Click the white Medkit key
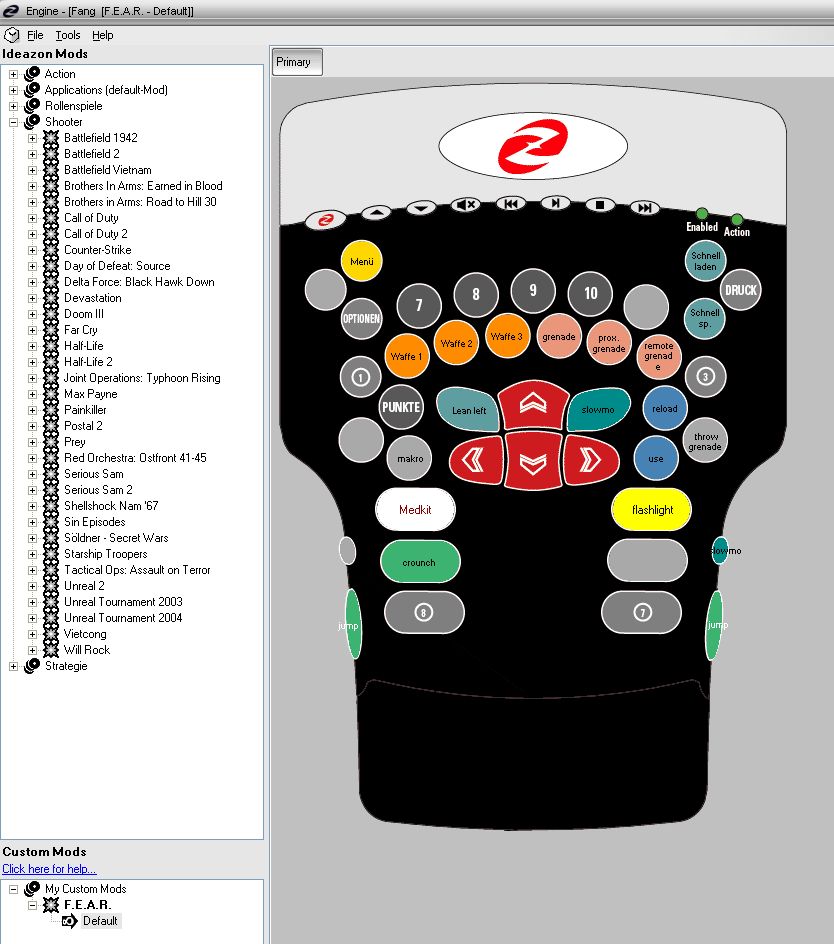This screenshot has width=834, height=944. [415, 509]
